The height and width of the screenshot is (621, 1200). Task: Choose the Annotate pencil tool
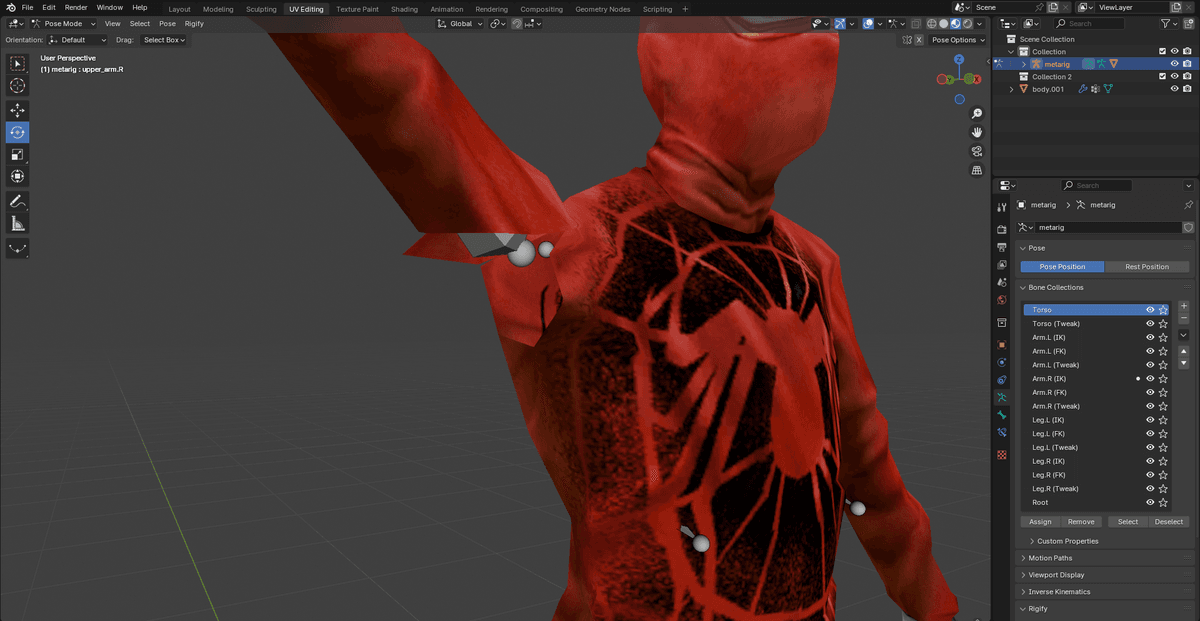(x=18, y=202)
